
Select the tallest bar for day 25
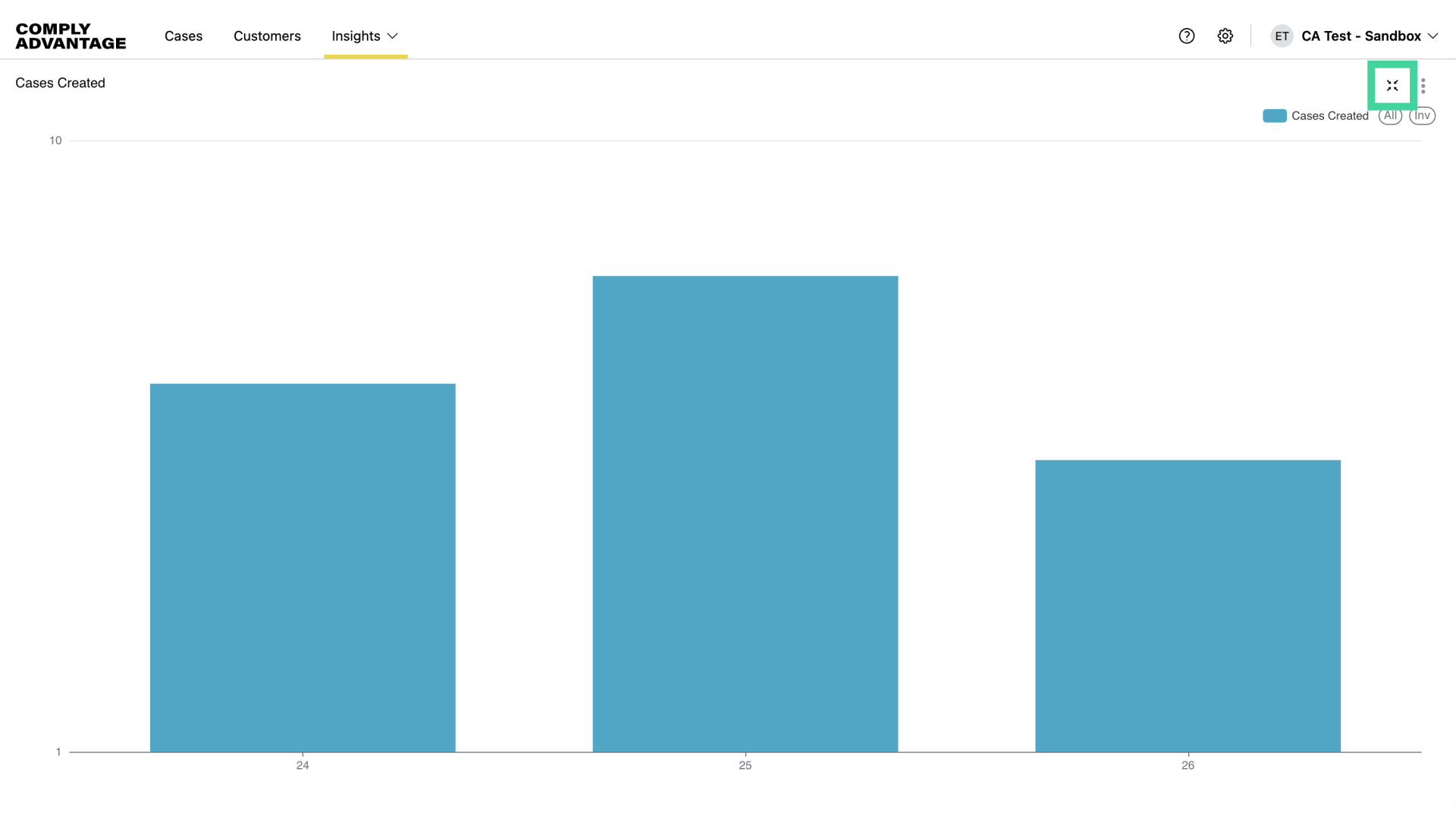coord(745,514)
